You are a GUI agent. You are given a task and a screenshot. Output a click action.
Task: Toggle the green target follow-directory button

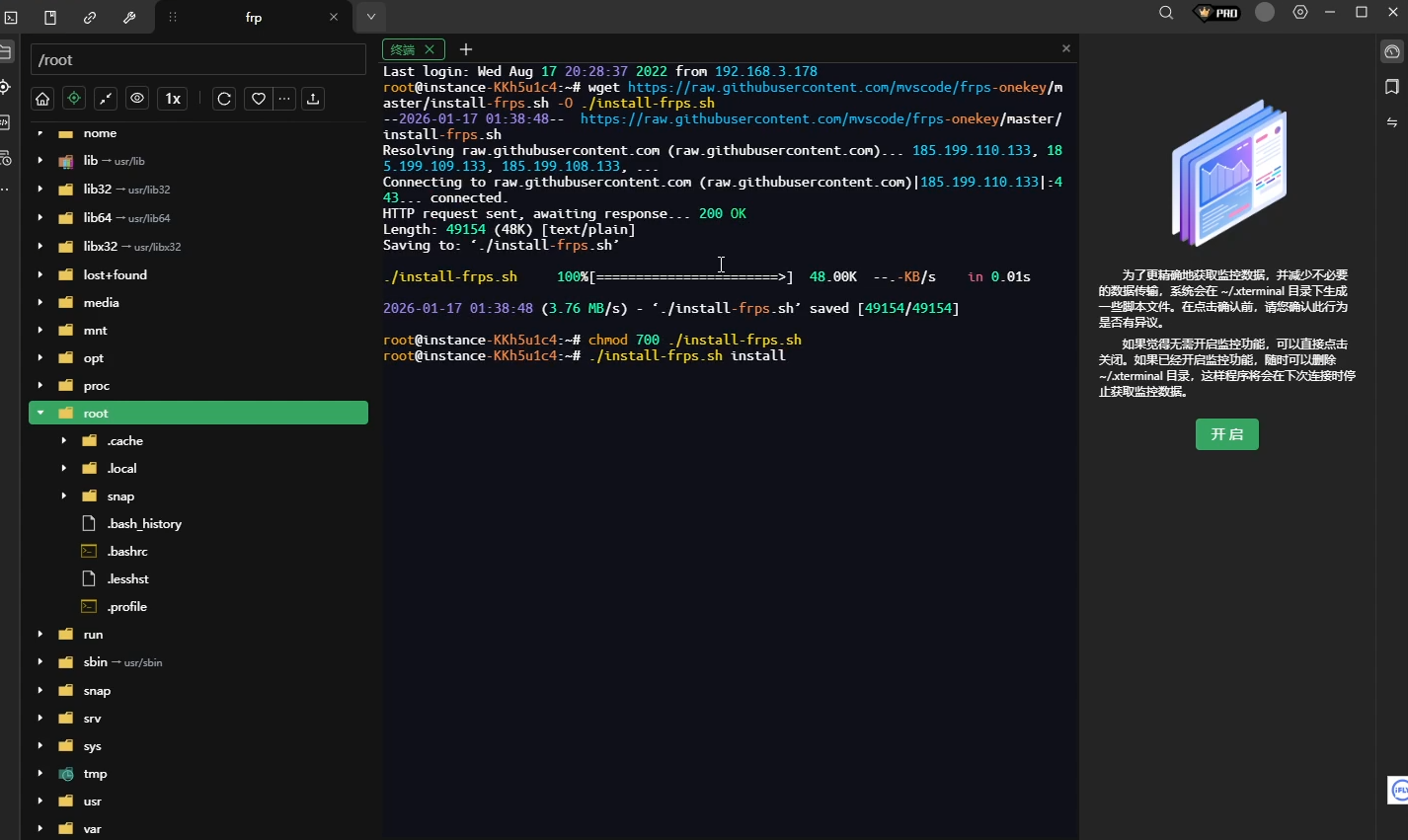point(74,99)
